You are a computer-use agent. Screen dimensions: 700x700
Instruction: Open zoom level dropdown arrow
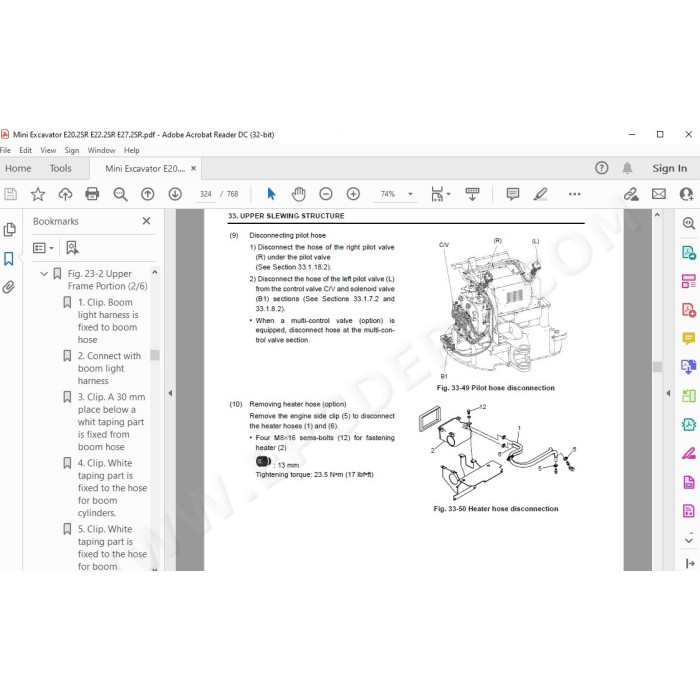[x=410, y=194]
